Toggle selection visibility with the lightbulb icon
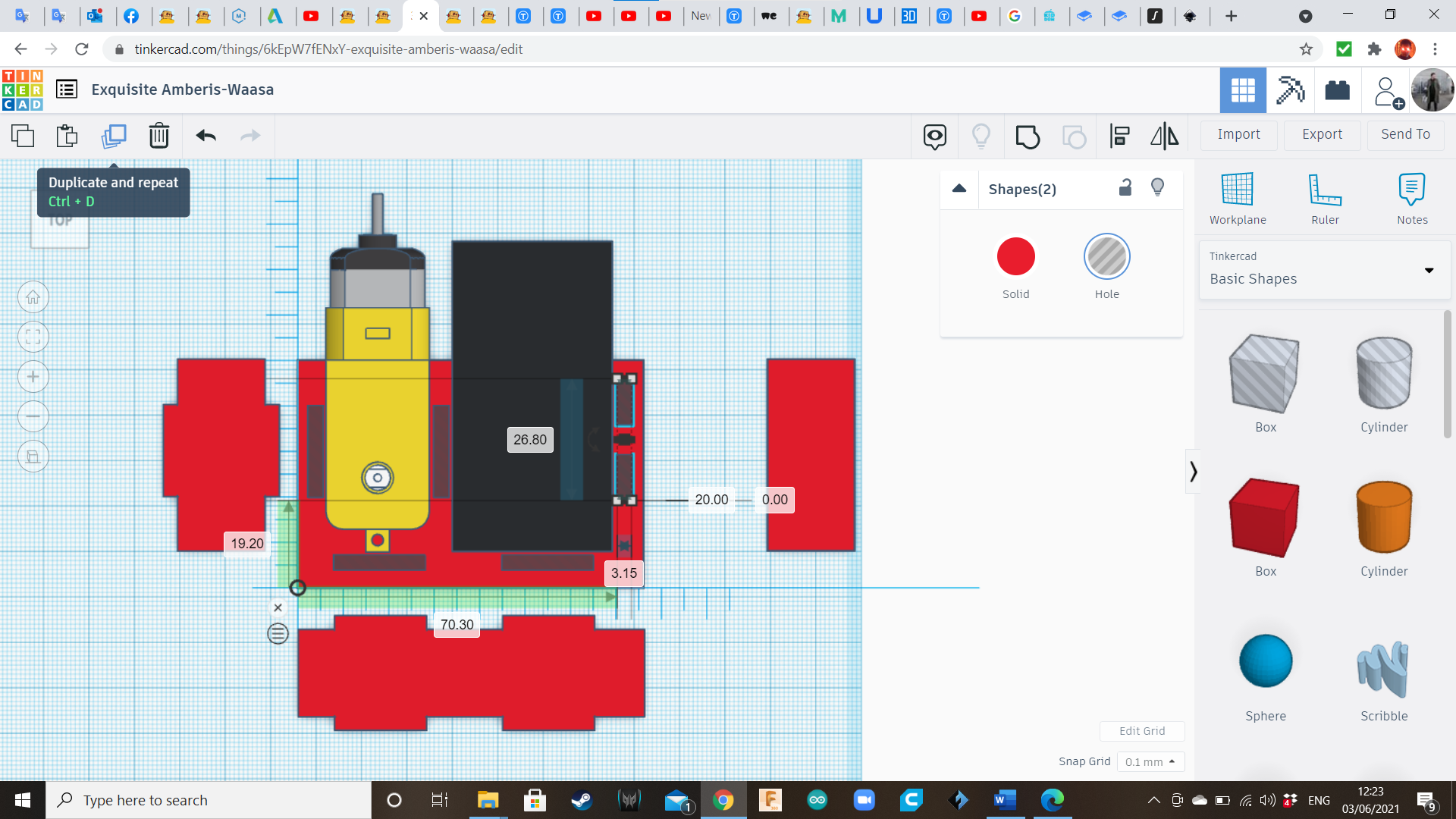Screen dimensions: 1456x819 click(x=1157, y=188)
